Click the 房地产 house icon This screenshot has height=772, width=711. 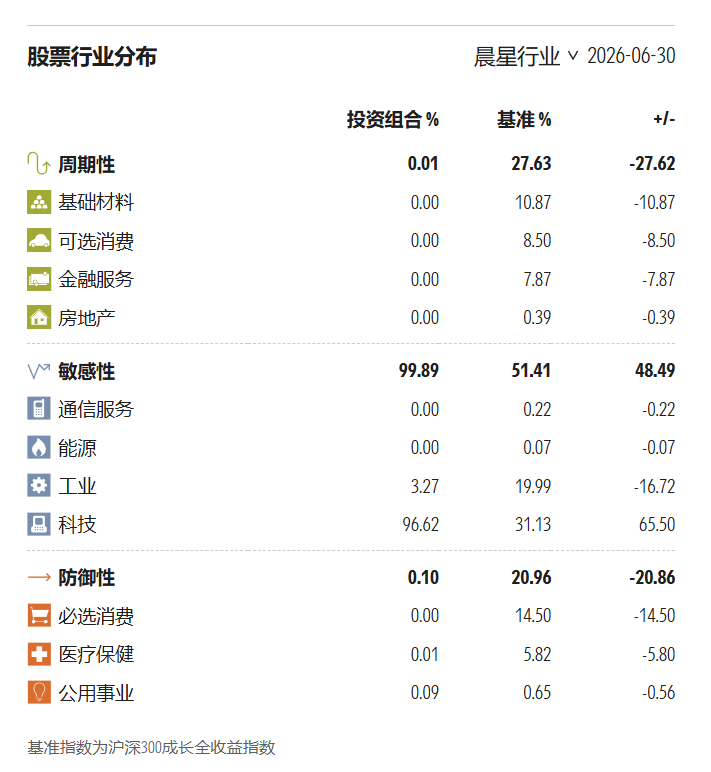[39, 318]
